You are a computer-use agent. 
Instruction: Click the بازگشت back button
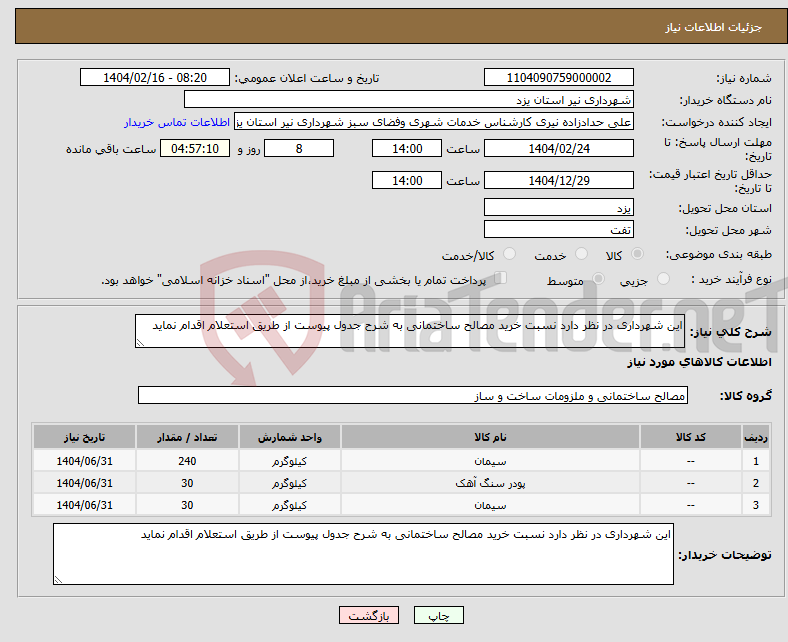click(369, 615)
